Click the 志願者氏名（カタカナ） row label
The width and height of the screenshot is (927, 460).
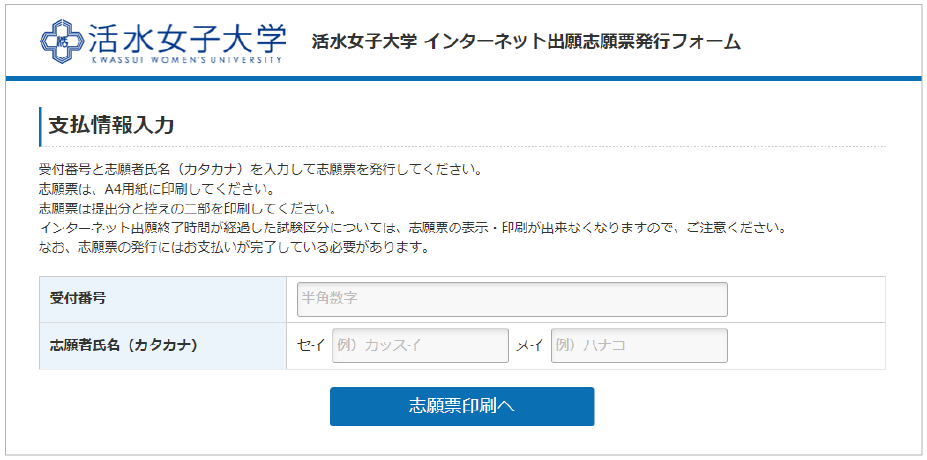[x=124, y=346]
